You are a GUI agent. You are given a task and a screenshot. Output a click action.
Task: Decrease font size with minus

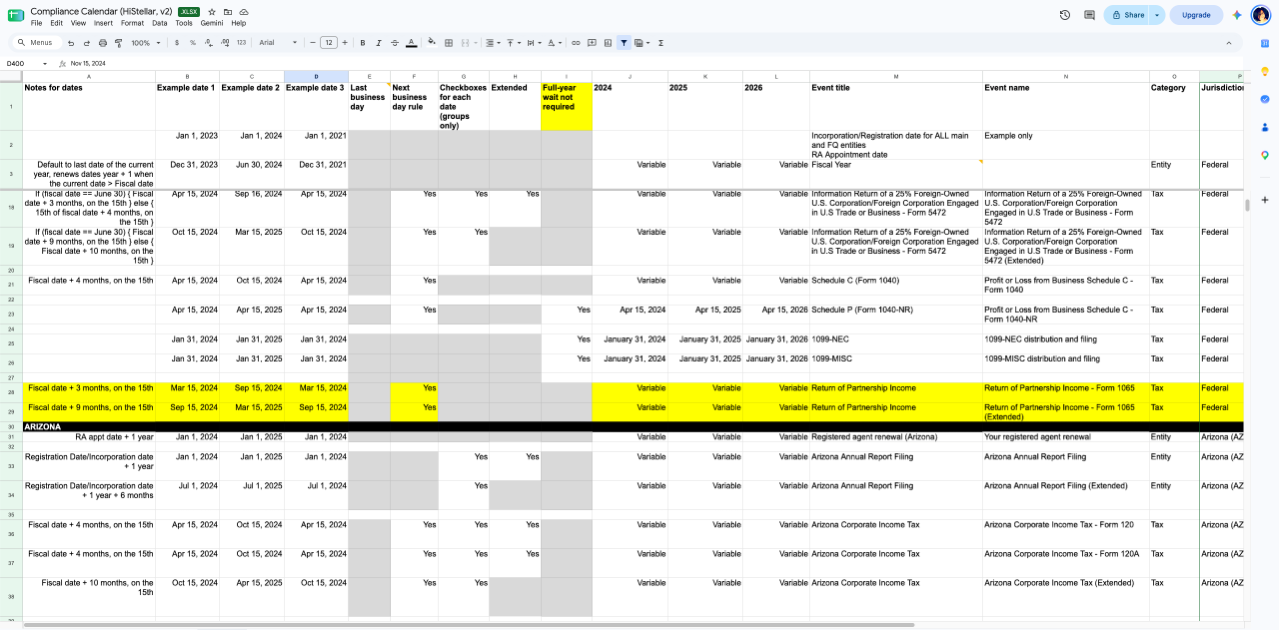[313, 43]
